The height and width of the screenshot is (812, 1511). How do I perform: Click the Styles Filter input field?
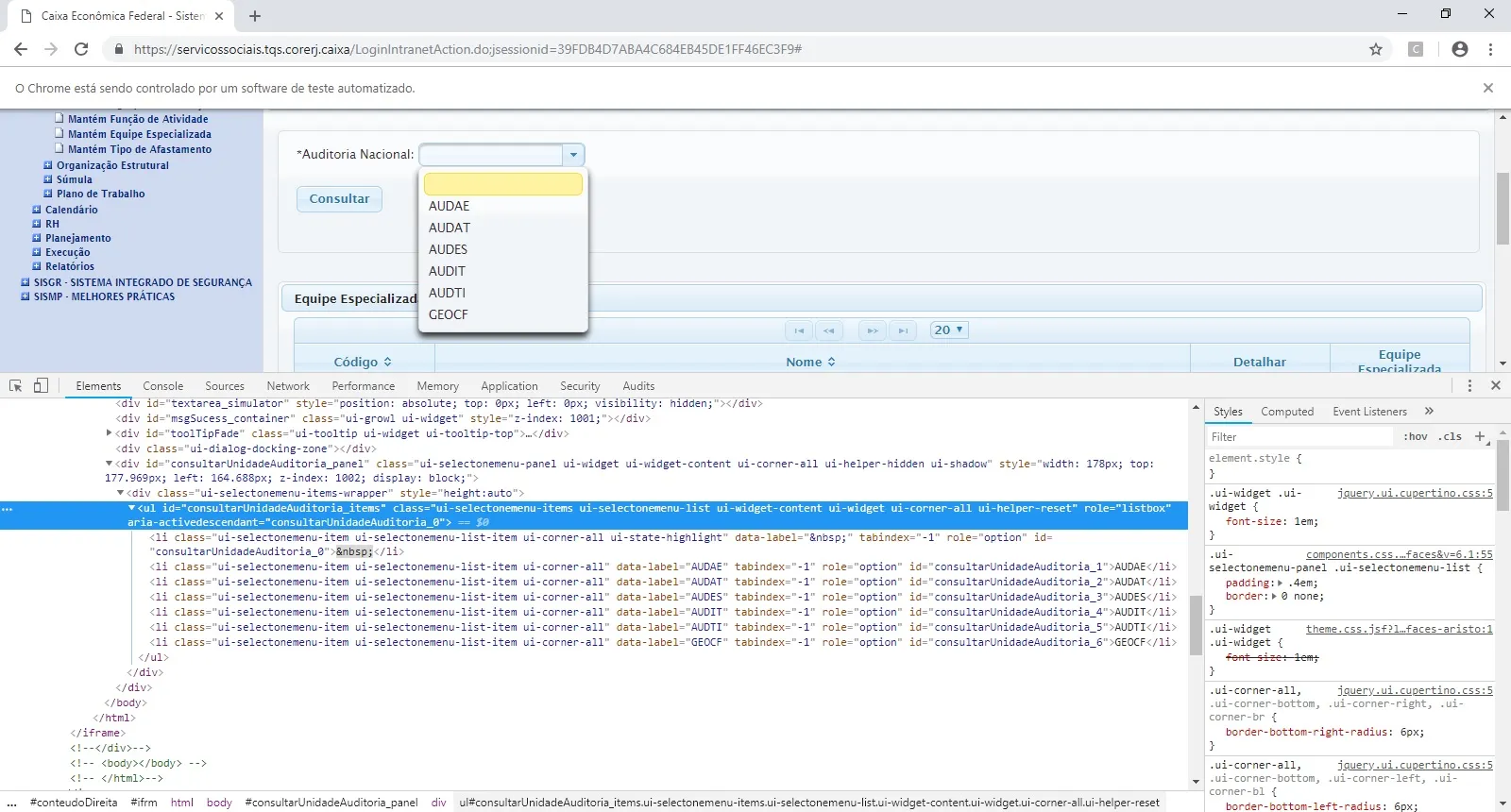tap(1299, 436)
